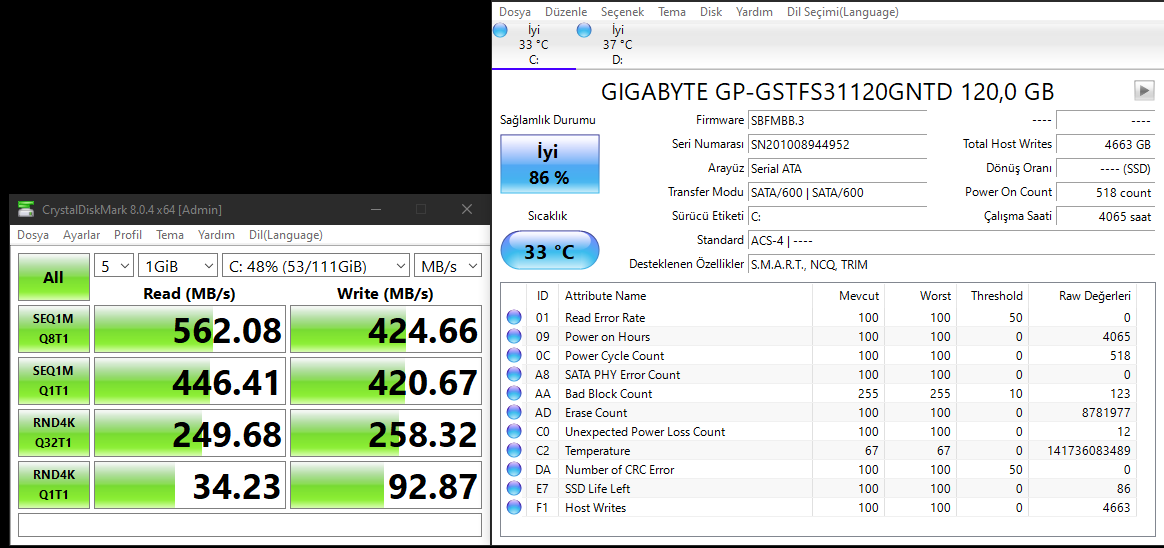
Task: Open Disk menu in CrystalDiskInfo
Action: pos(711,12)
